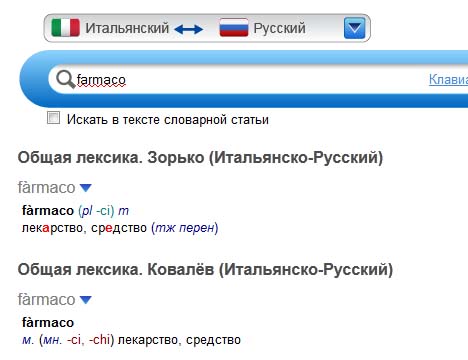
Task: Open the language pair dropdown arrow
Action: [x=354, y=28]
